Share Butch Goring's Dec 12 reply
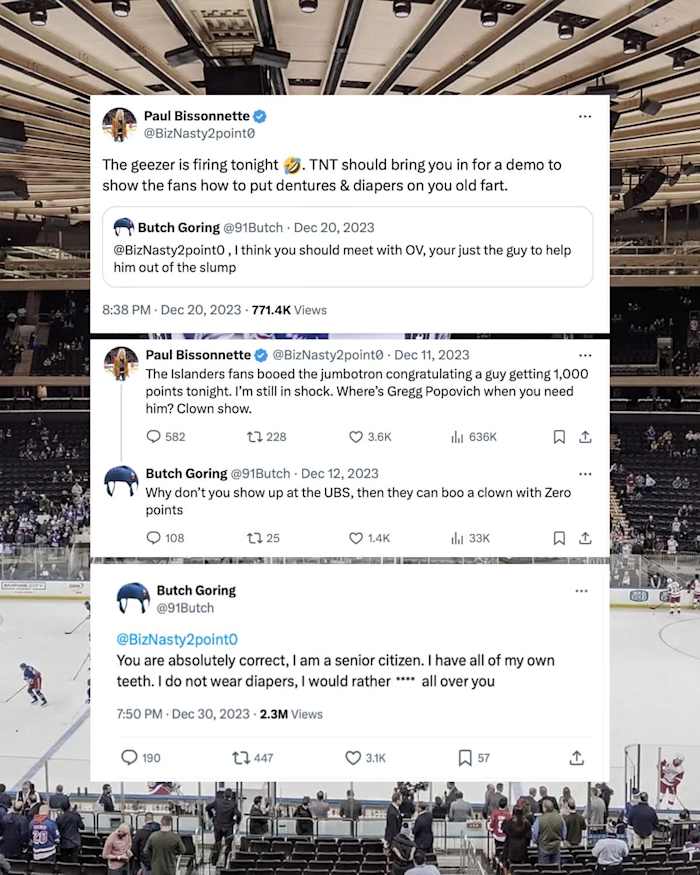The image size is (700, 875). tap(586, 538)
